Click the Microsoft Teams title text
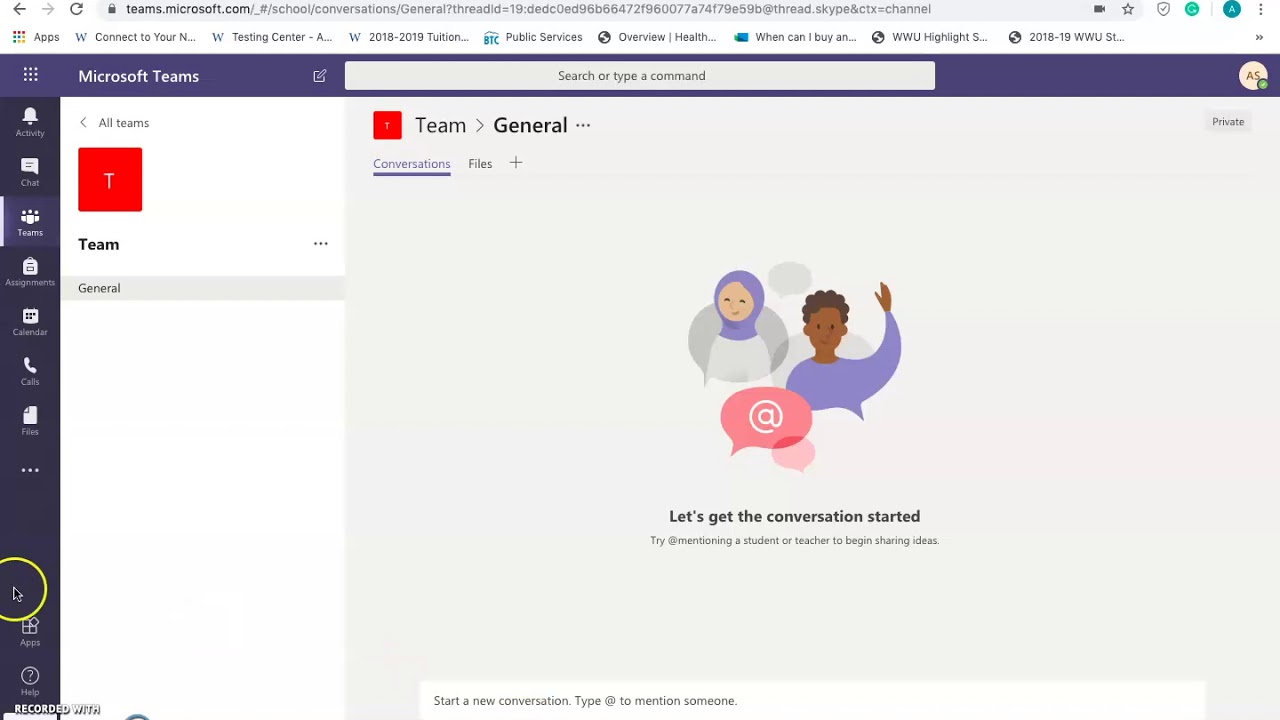Image resolution: width=1280 pixels, height=720 pixels. coord(139,76)
